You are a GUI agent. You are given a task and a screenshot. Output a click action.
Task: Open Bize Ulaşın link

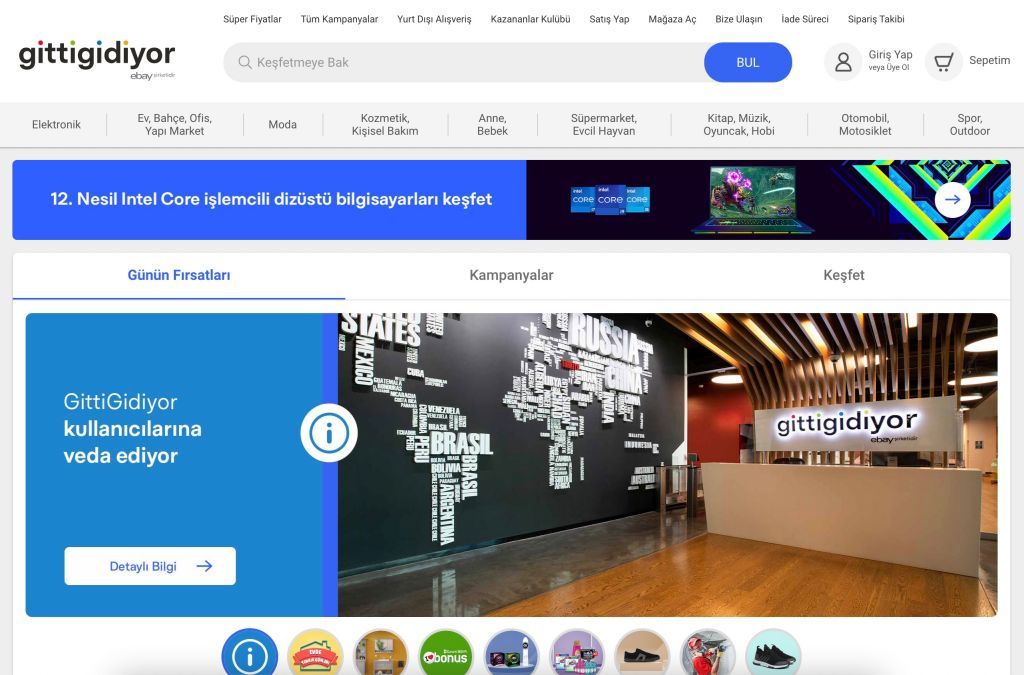point(739,19)
